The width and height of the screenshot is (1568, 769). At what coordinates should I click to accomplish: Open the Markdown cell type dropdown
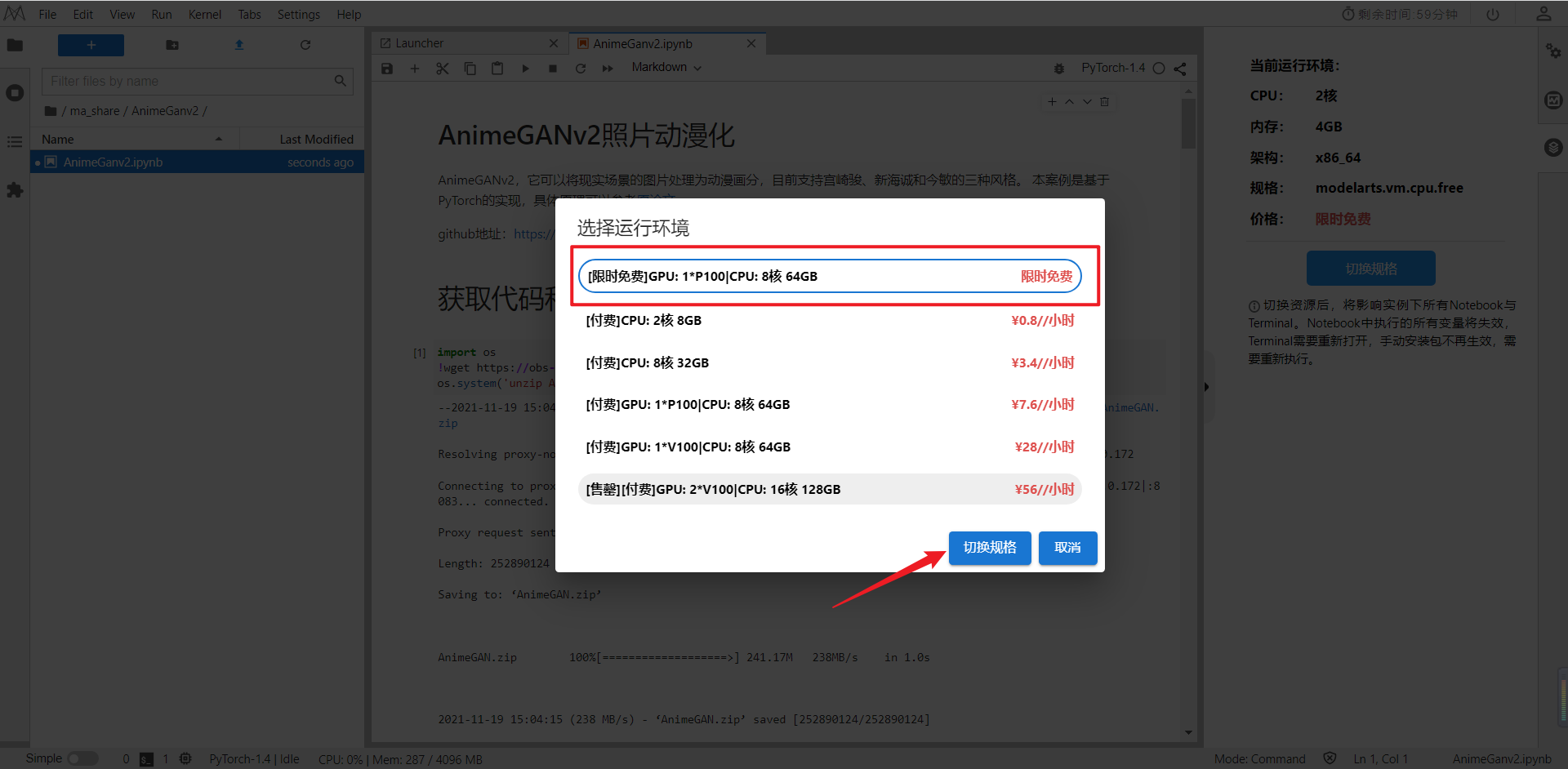coord(666,68)
